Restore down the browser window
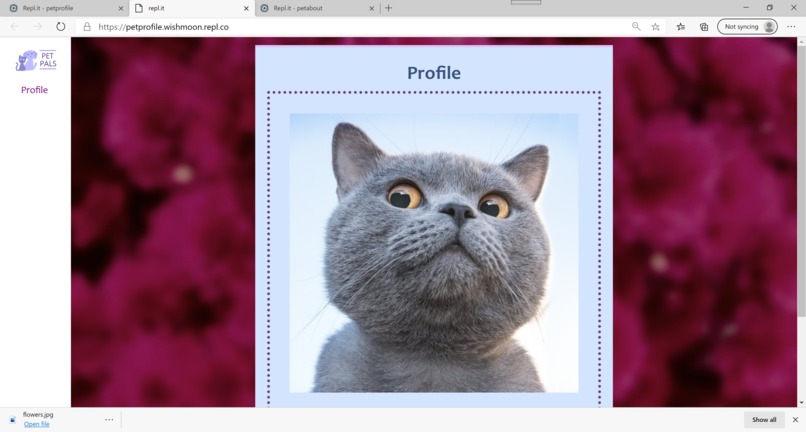The width and height of the screenshot is (806, 432). coord(770,8)
